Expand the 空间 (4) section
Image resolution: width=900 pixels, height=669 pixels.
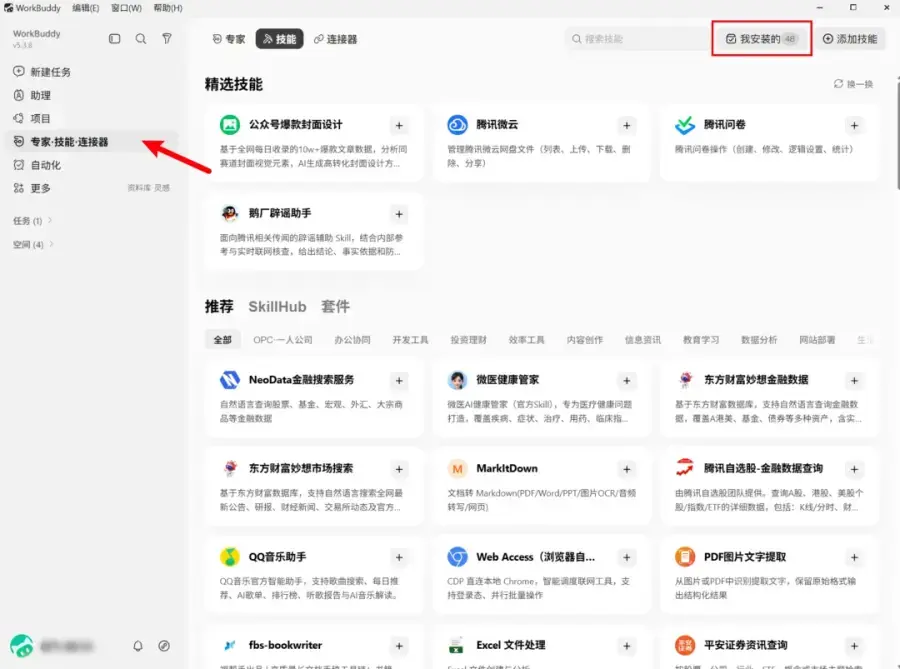coord(33,244)
